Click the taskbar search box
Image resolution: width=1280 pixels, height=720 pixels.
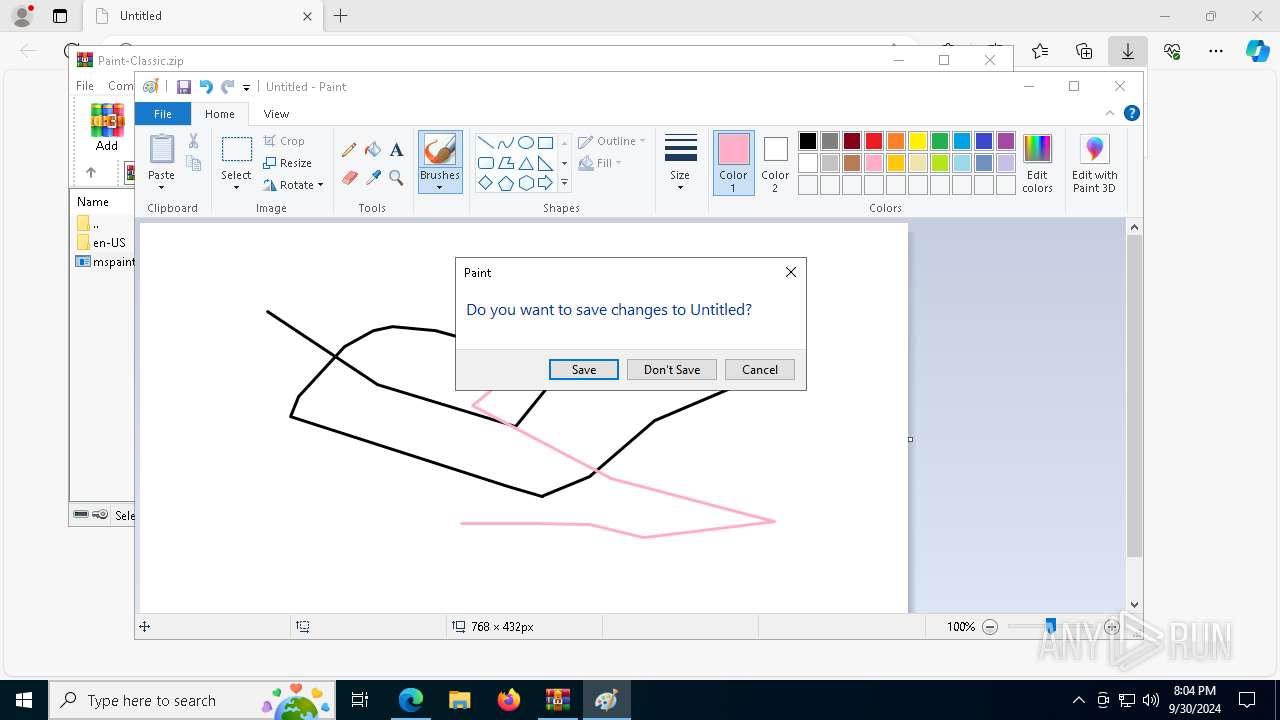(x=192, y=700)
